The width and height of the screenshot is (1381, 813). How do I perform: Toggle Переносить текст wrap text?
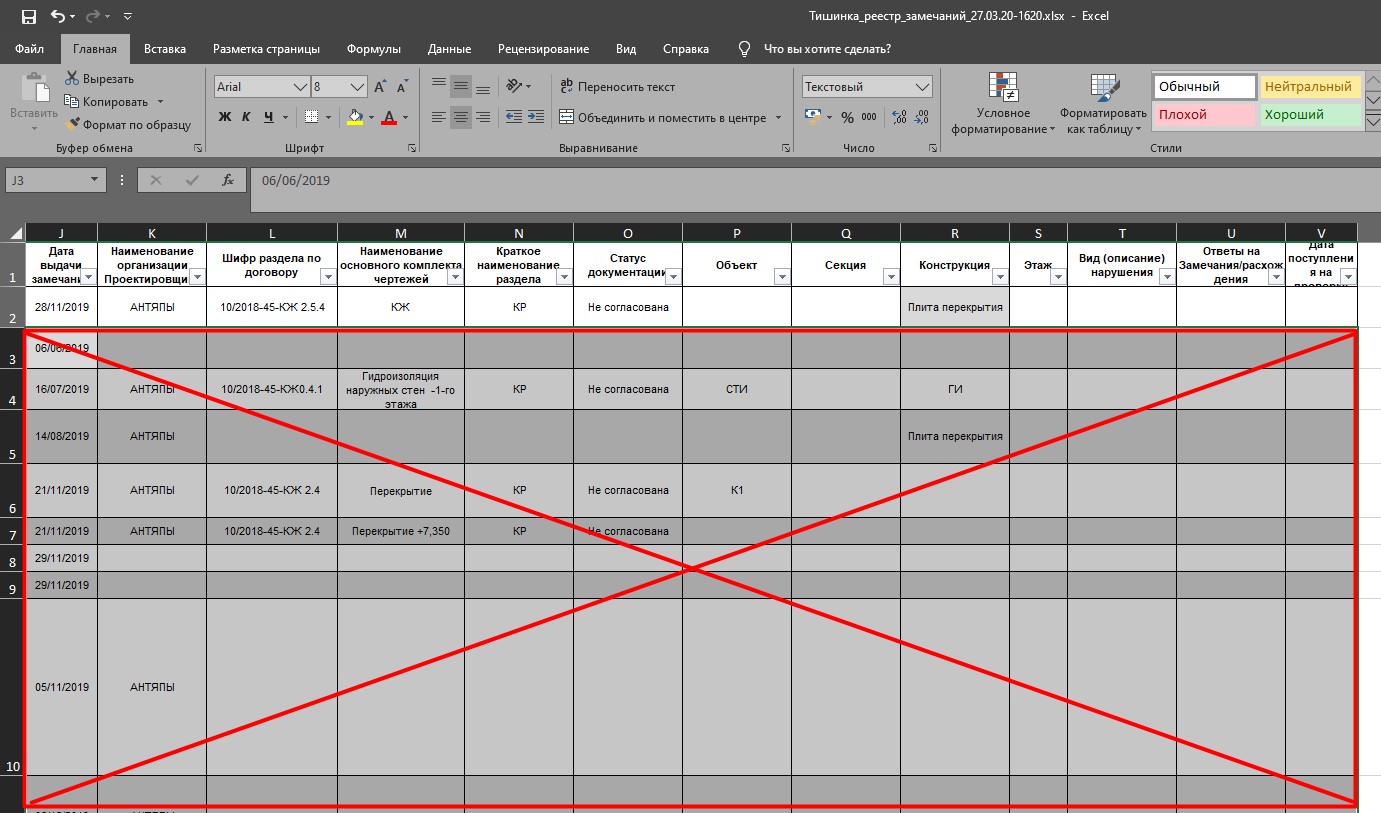[617, 87]
